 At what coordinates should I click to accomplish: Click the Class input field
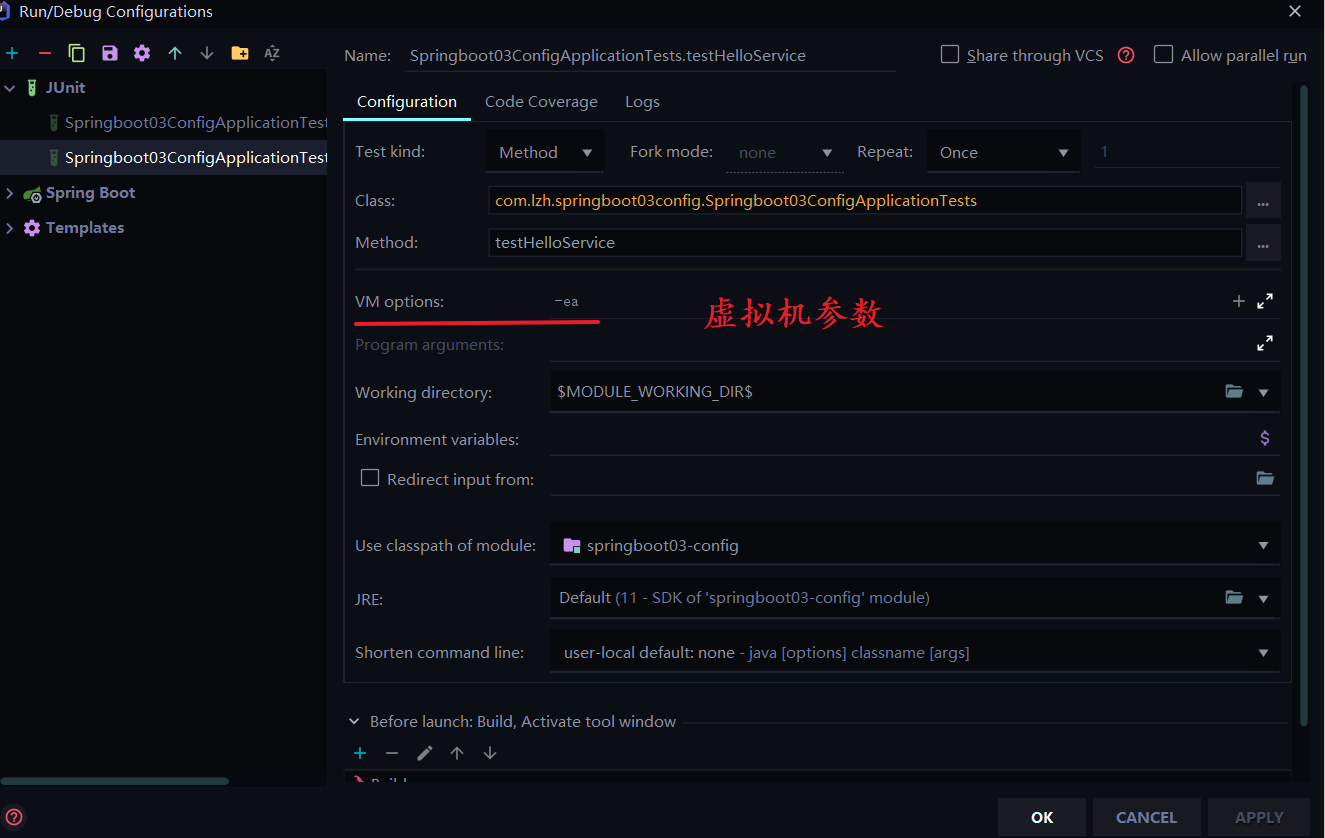coord(865,201)
